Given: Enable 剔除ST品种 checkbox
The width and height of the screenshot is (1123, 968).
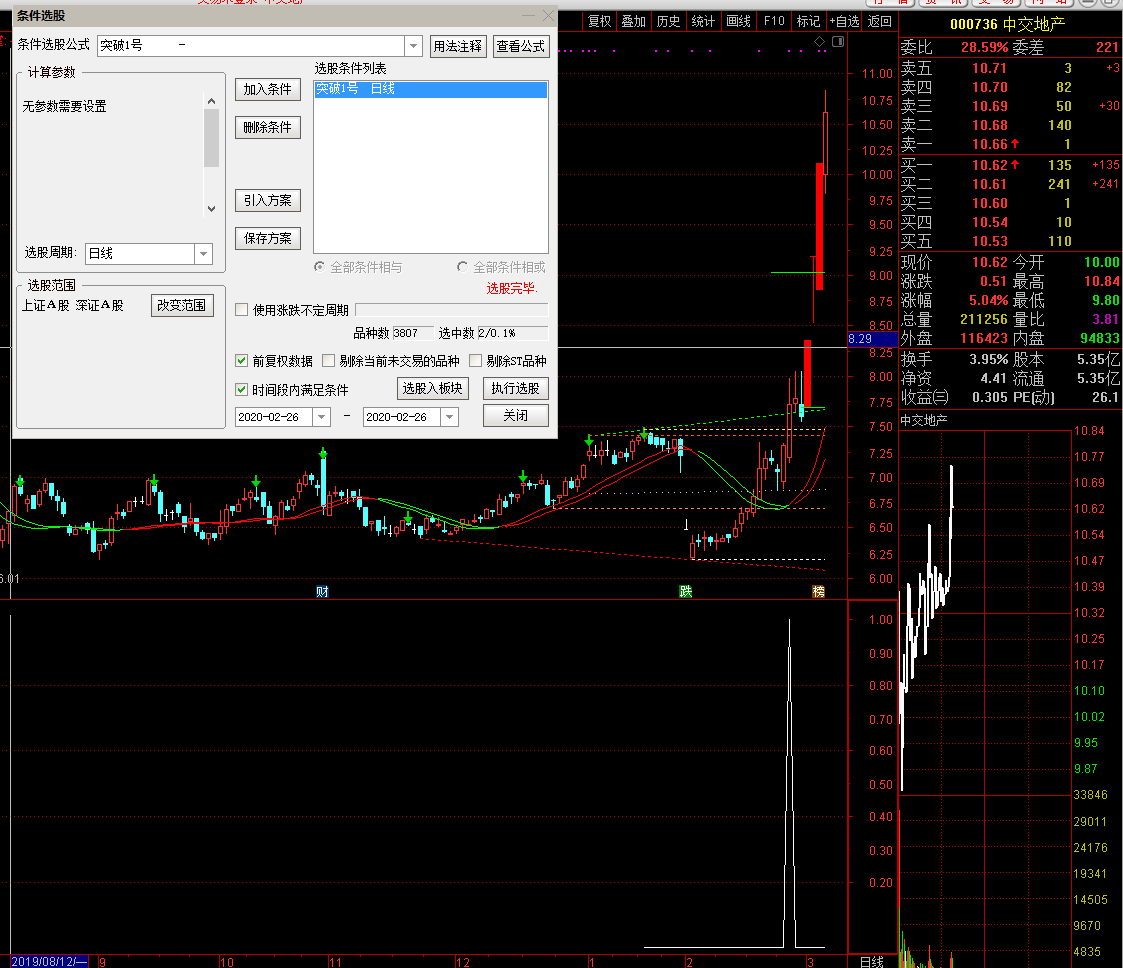Looking at the screenshot, I should coord(476,361).
